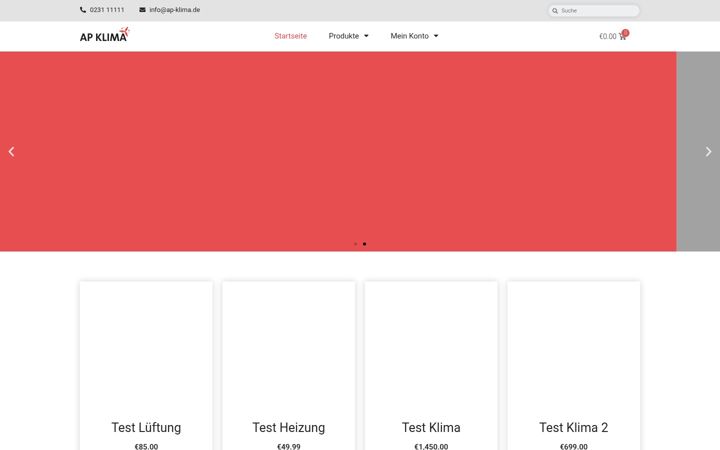The height and width of the screenshot is (450, 720).
Task: Click the Test Heizung product image area
Action: [x=289, y=348]
